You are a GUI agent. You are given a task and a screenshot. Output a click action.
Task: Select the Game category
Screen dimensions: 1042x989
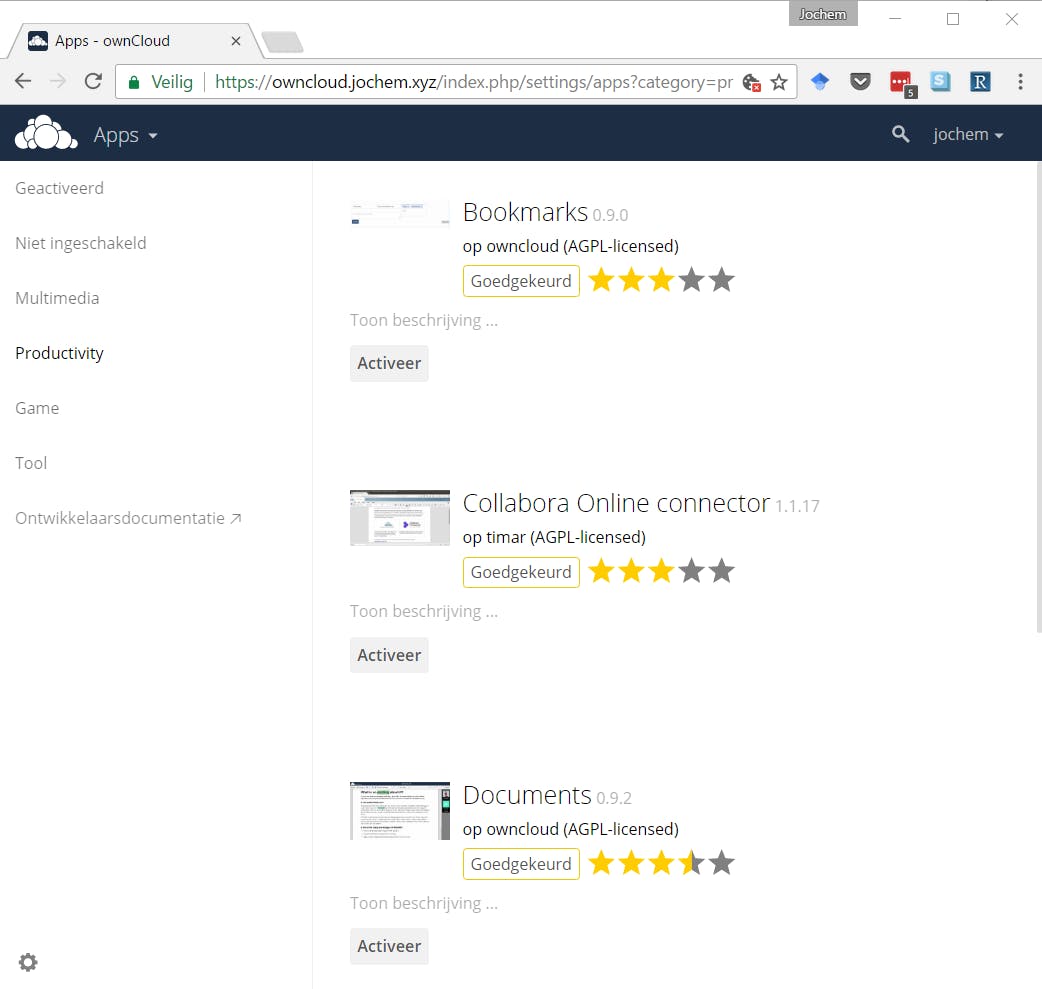(37, 408)
